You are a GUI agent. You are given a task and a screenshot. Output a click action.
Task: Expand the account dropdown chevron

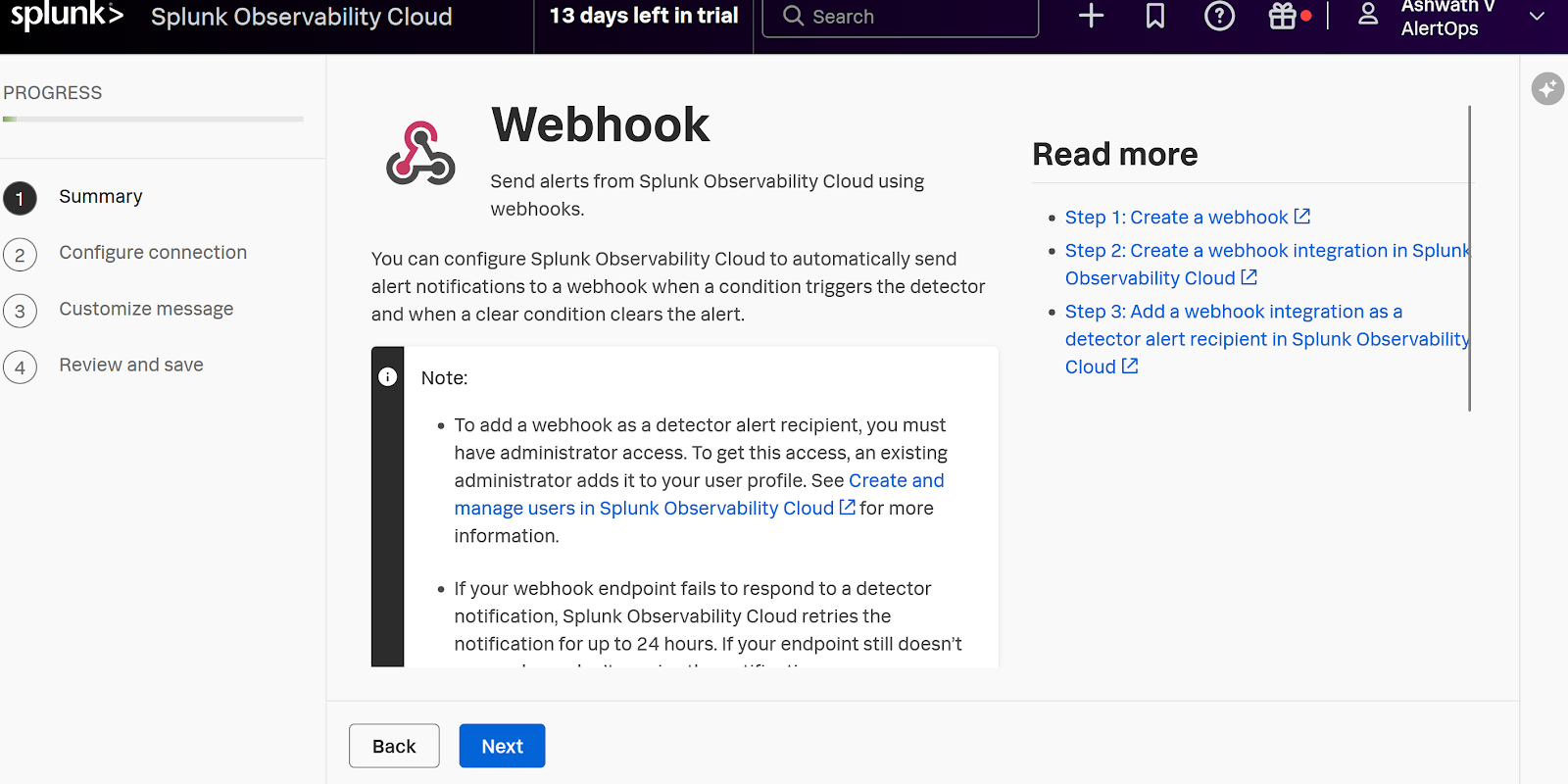[1537, 16]
